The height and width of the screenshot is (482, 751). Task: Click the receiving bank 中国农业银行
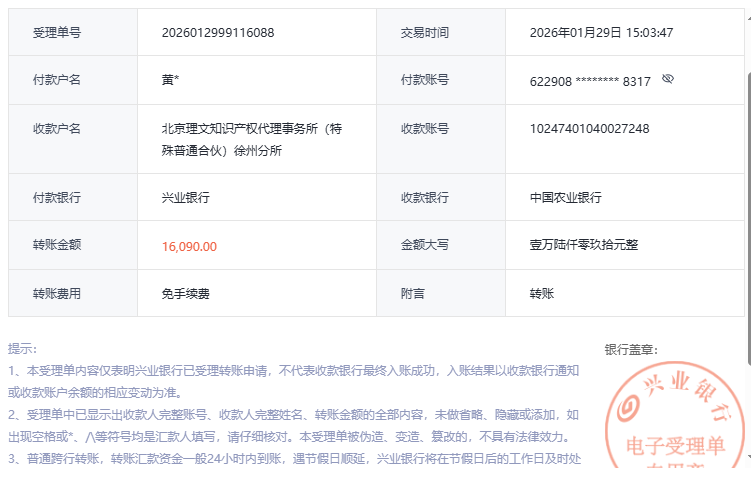566,198
